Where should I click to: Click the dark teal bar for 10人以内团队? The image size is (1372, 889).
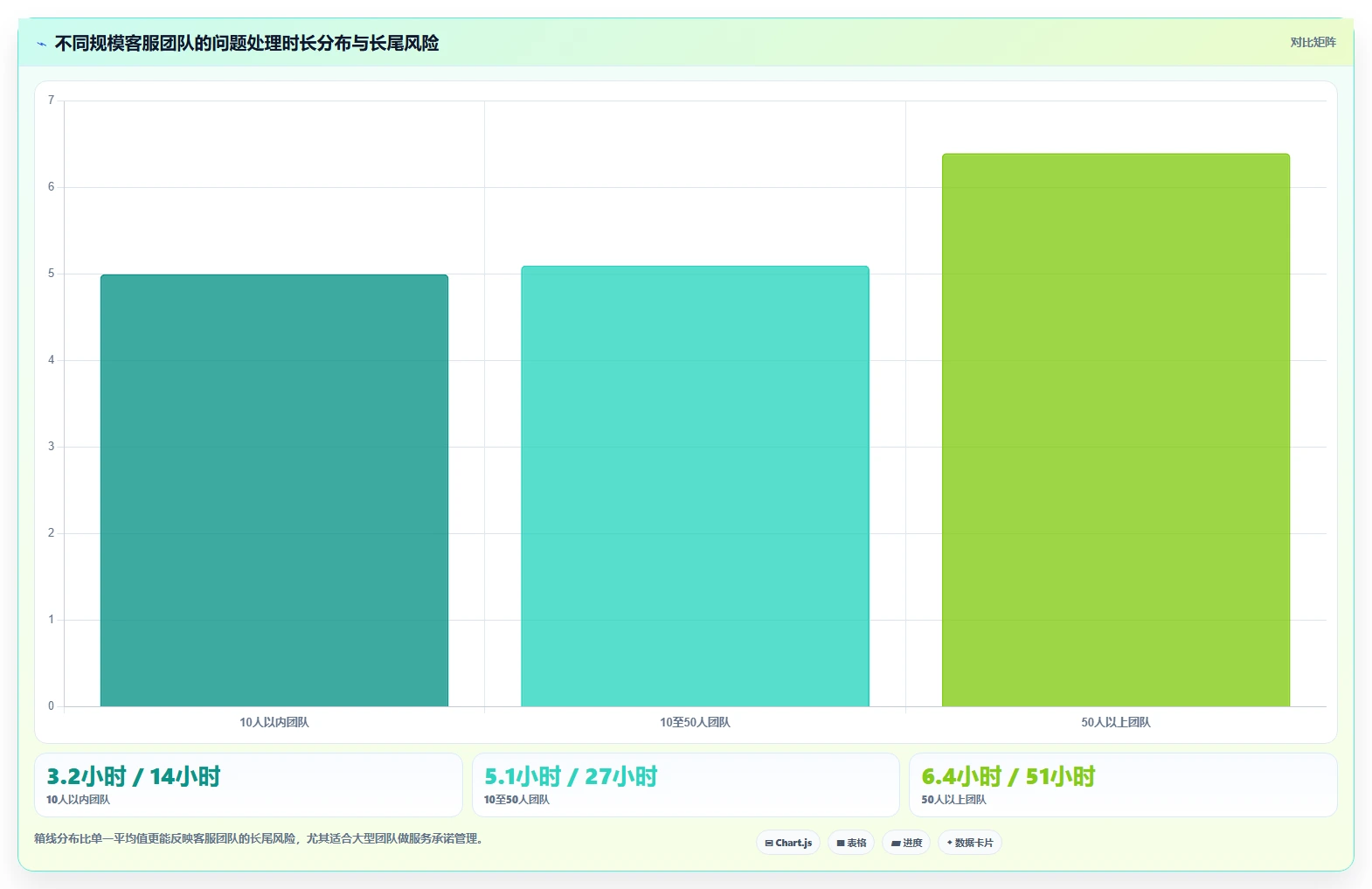pos(274,490)
